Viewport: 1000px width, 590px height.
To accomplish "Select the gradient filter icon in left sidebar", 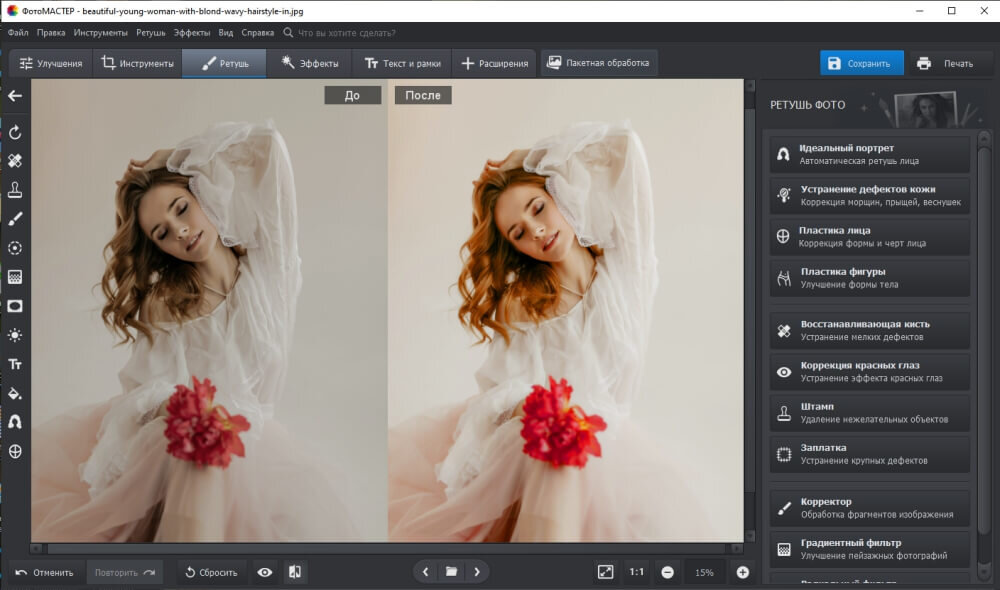I will [x=15, y=277].
